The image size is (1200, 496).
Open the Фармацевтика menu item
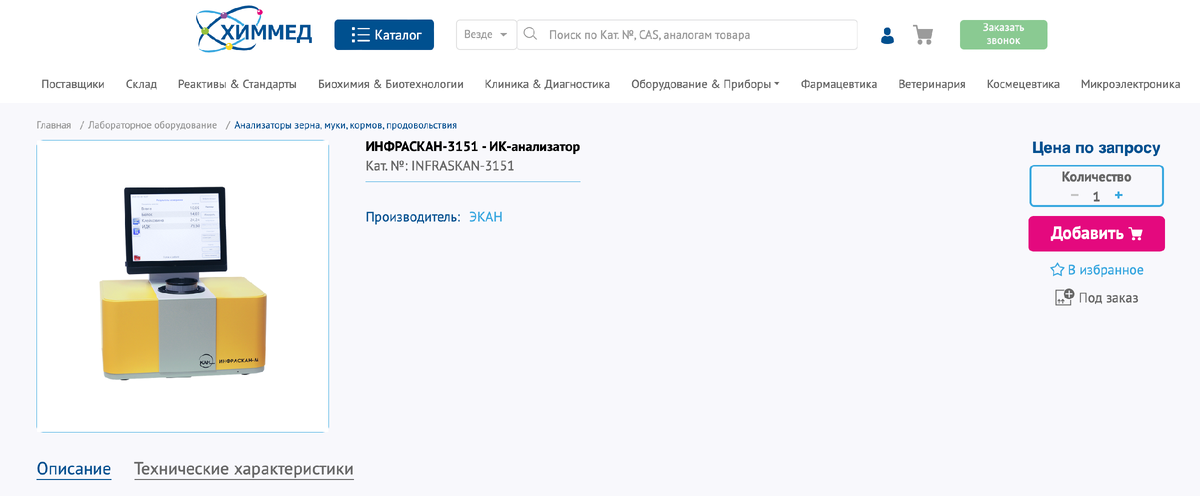[x=839, y=84]
